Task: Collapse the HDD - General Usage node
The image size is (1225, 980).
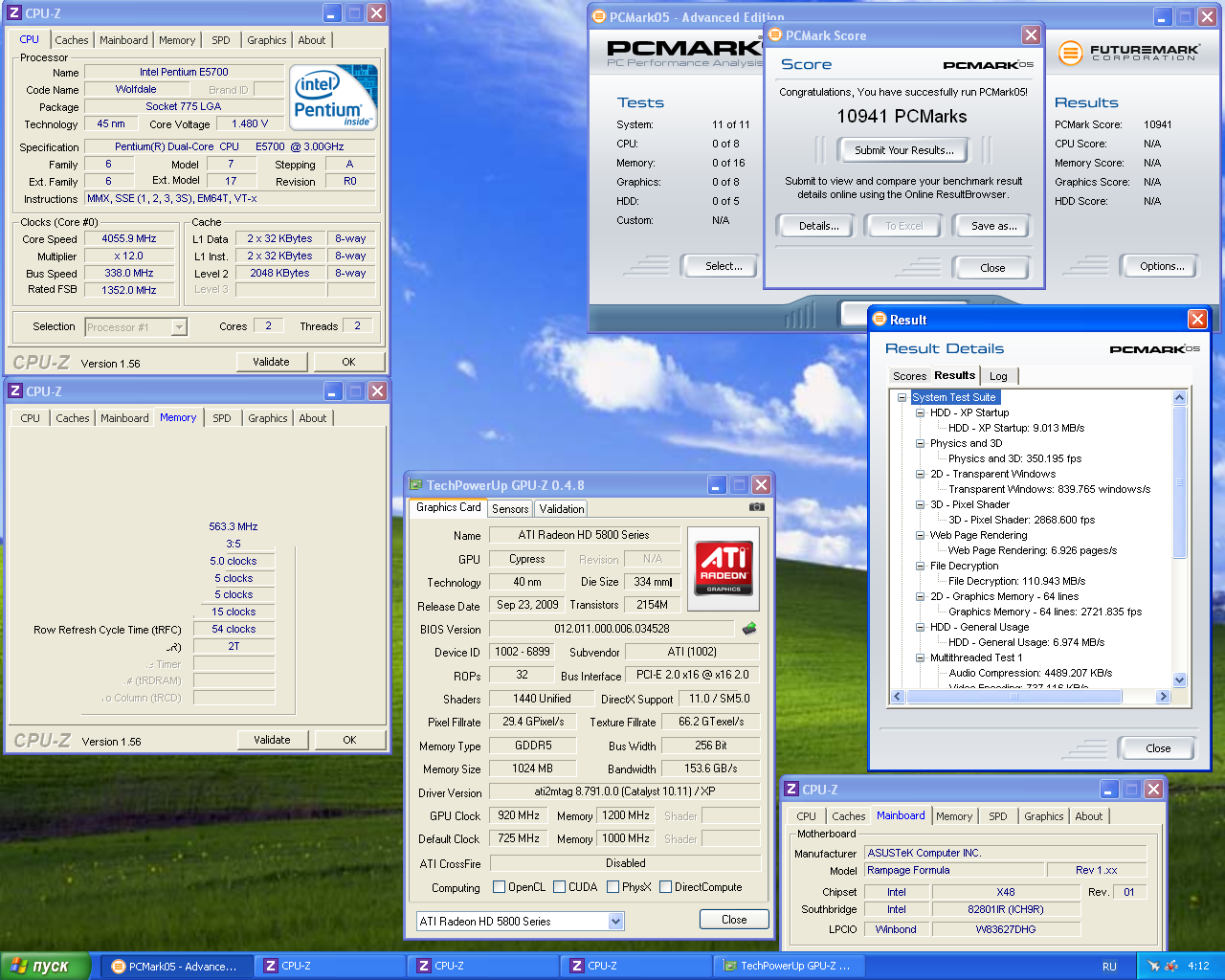Action: (920, 627)
